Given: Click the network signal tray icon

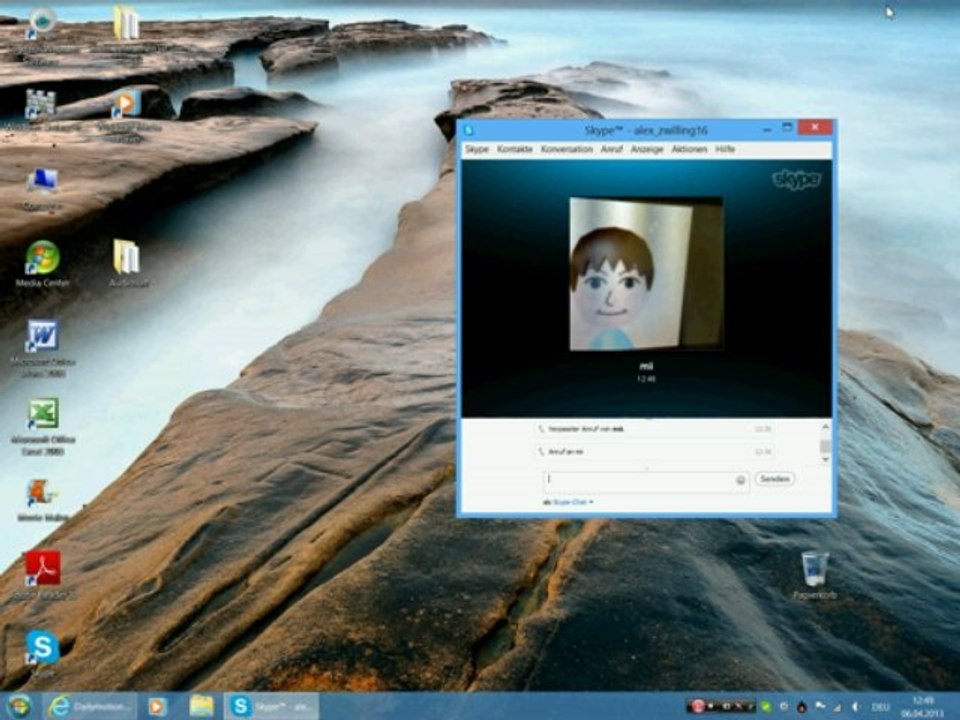Looking at the screenshot, I should [837, 707].
